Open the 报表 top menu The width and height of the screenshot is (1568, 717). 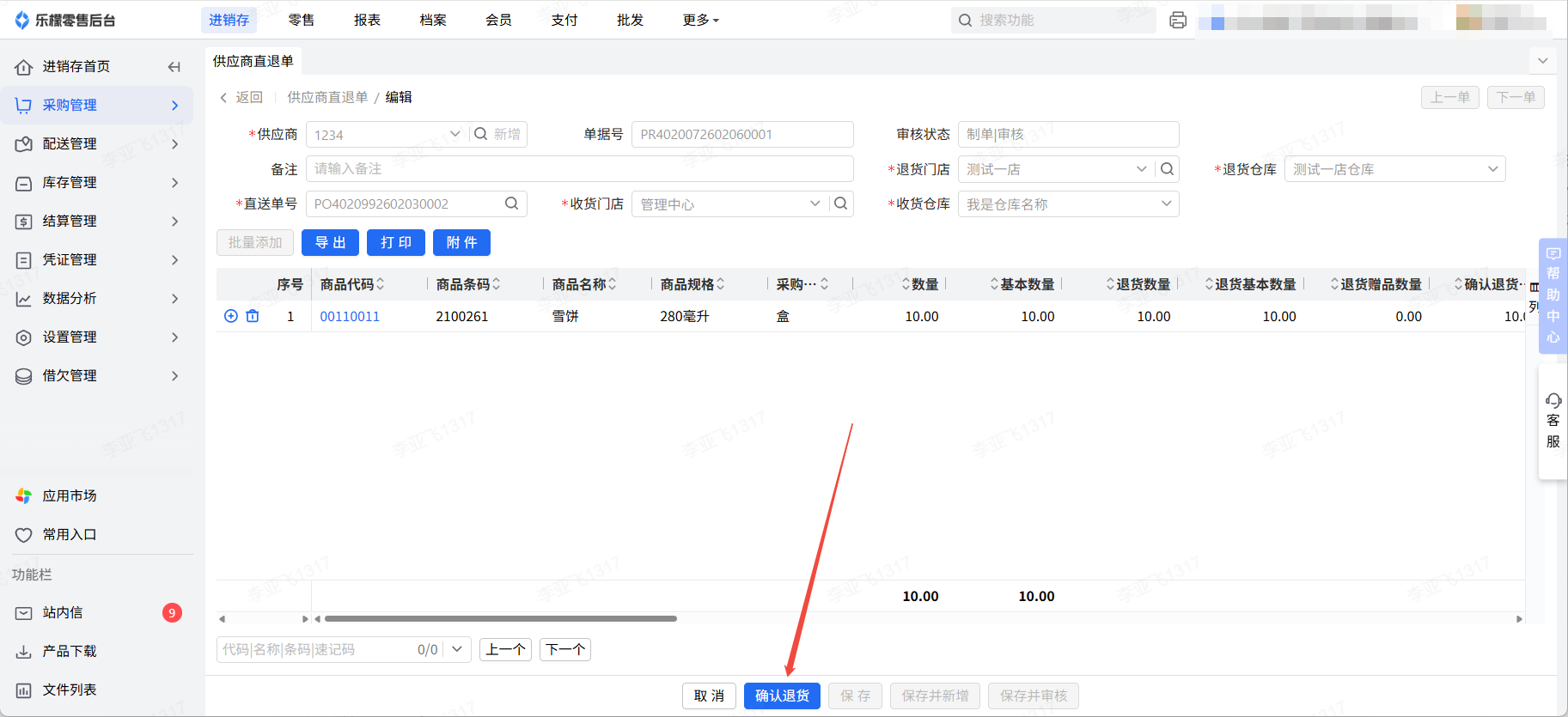367,20
